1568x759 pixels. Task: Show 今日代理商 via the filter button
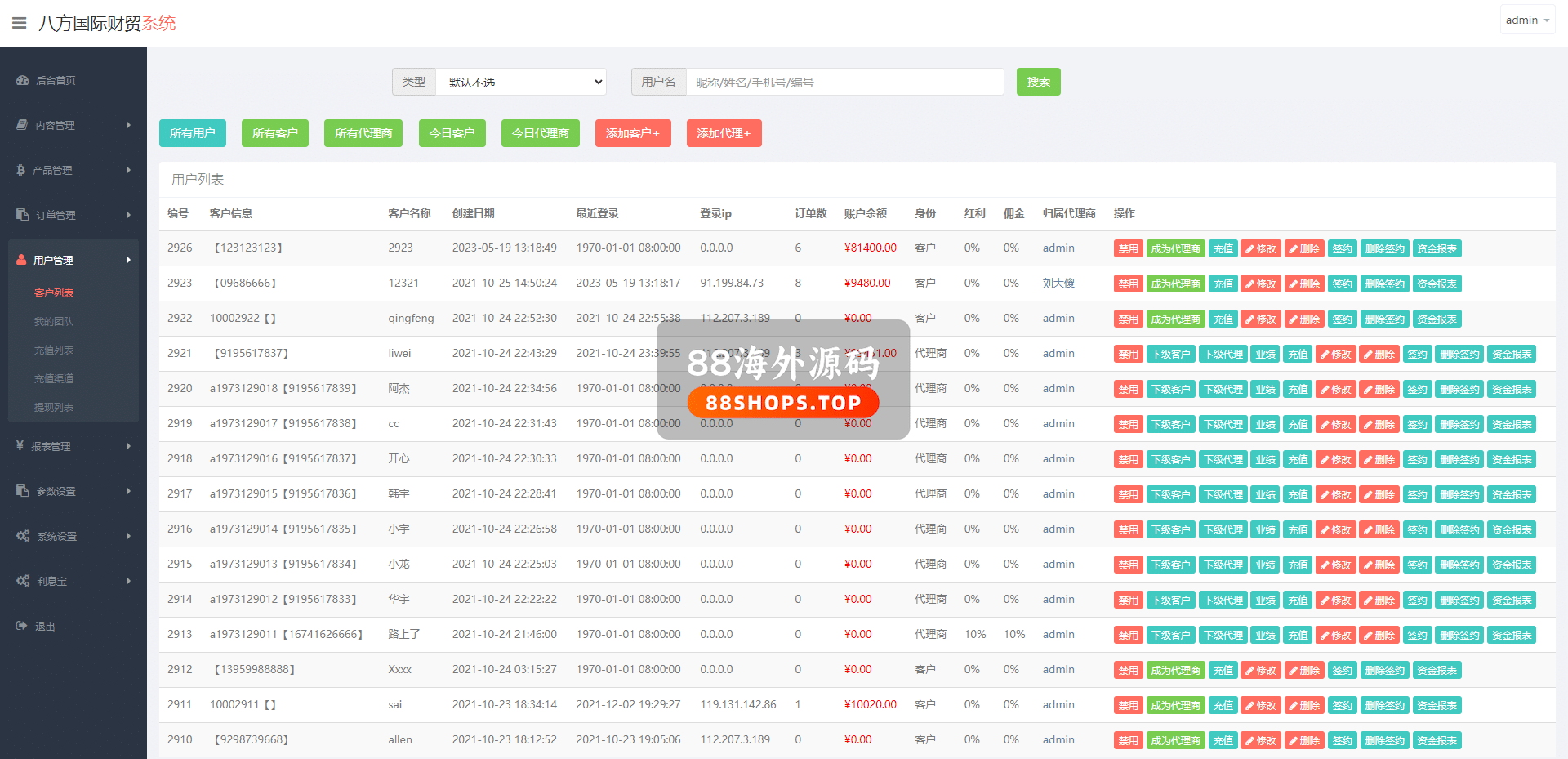coord(540,133)
